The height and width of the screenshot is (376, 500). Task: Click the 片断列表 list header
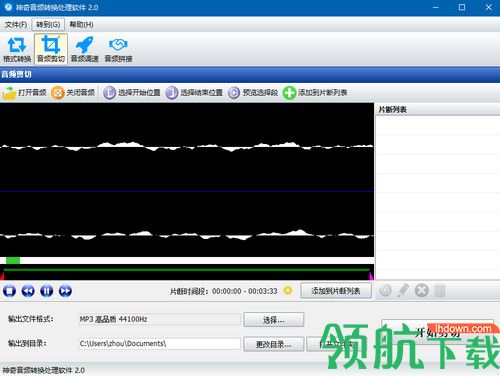(438, 109)
